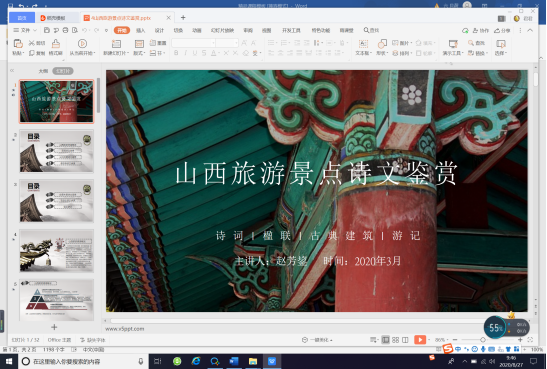Viewport: 547px width, 369px height.
Task: Open the Design ribbon tab
Action: [x=159, y=30]
